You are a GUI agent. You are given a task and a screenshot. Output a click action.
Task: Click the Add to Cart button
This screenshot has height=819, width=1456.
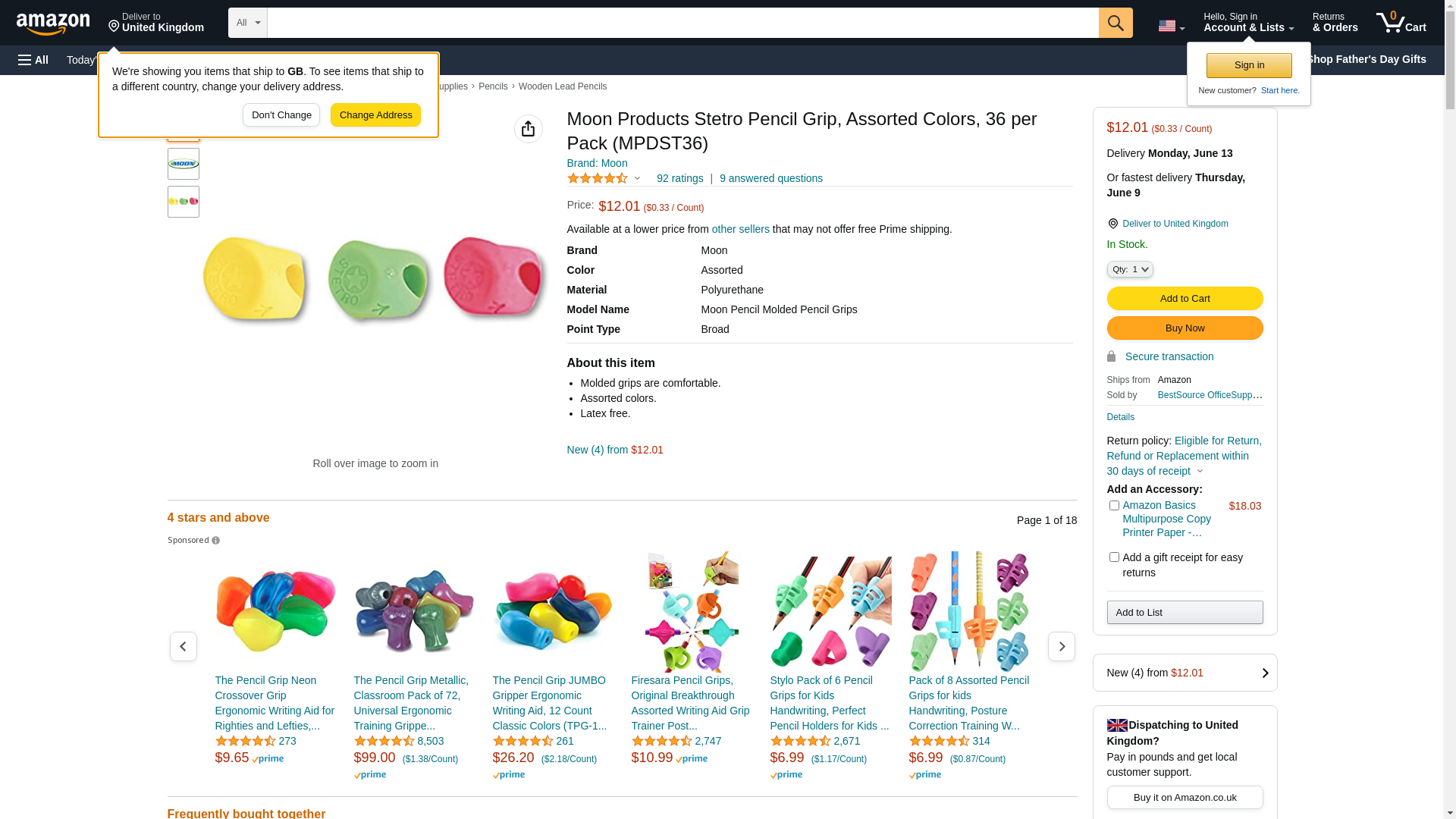pyautogui.click(x=1185, y=299)
